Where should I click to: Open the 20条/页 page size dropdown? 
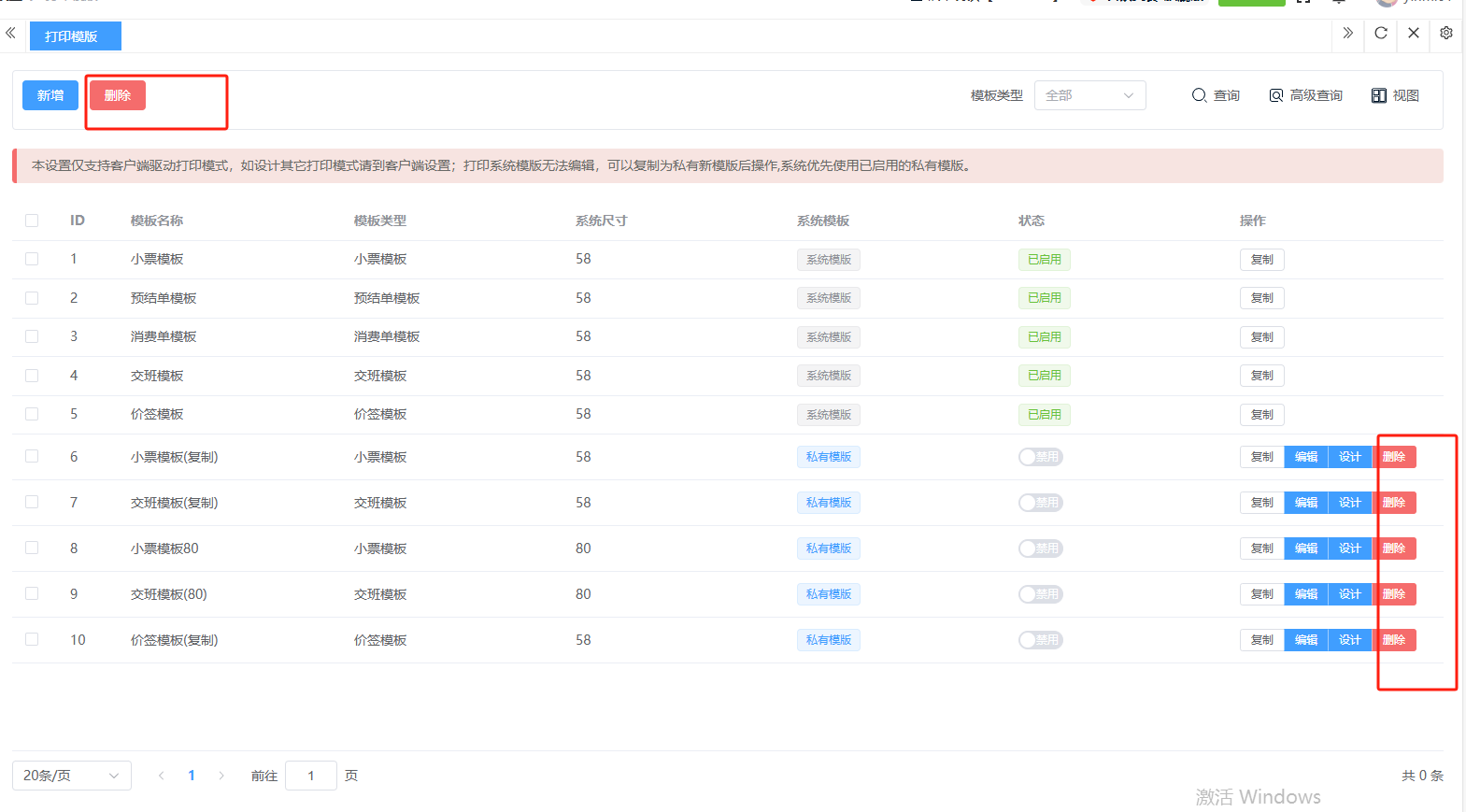71,776
